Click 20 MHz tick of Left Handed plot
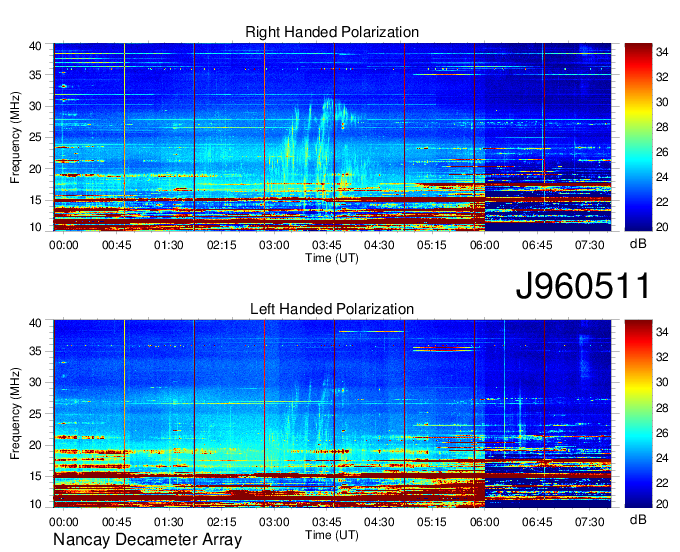The image size is (680, 552). click(x=35, y=445)
